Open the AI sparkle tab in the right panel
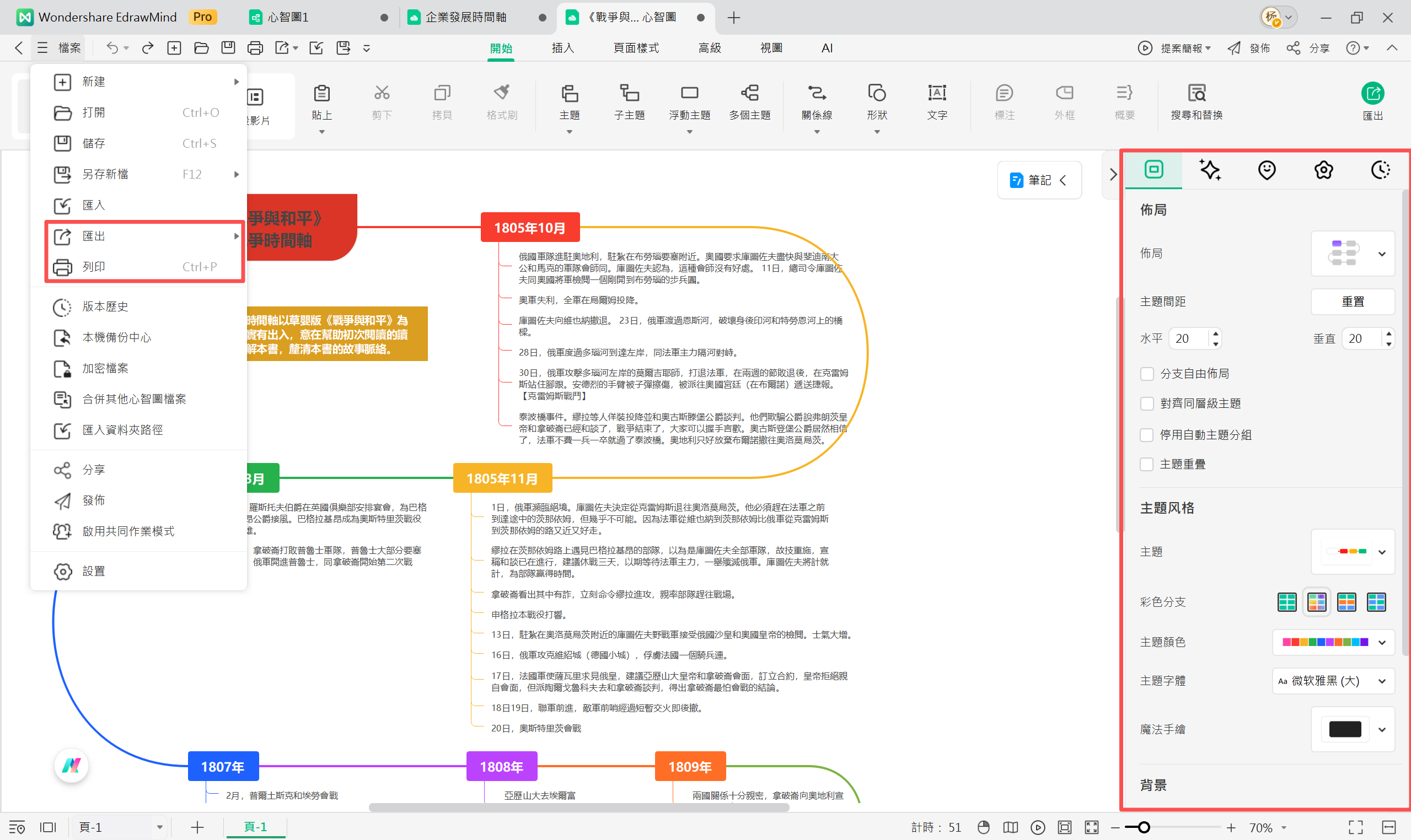This screenshot has height=840, width=1411. point(1210,170)
